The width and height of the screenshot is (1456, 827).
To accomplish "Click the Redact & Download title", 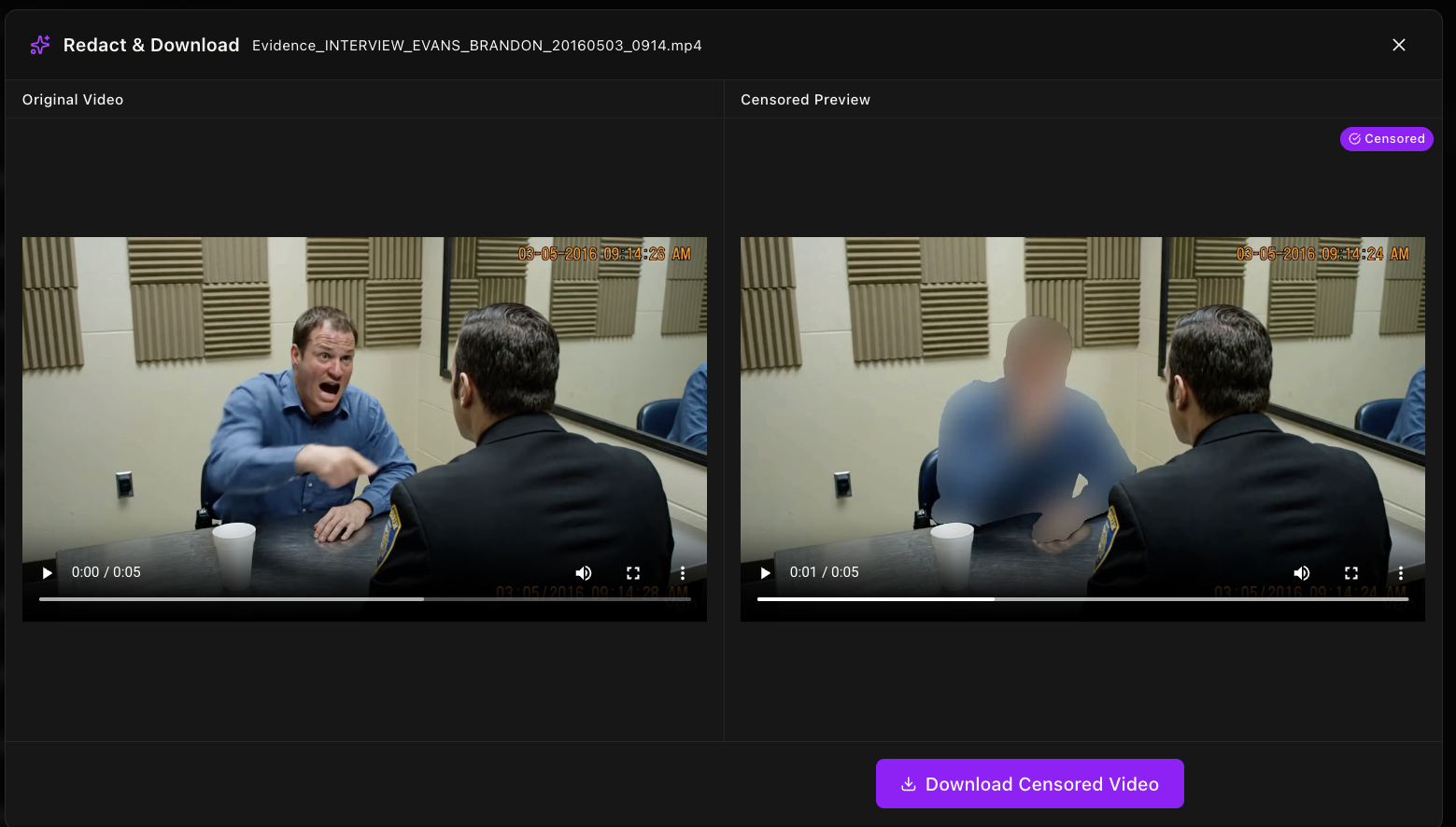I will [x=151, y=45].
